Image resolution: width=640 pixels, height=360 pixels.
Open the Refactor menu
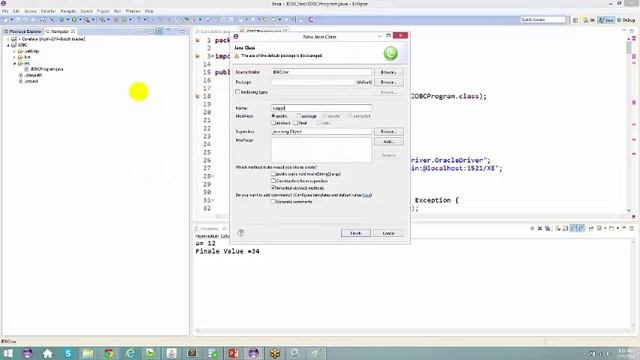pyautogui.click(x=48, y=11)
